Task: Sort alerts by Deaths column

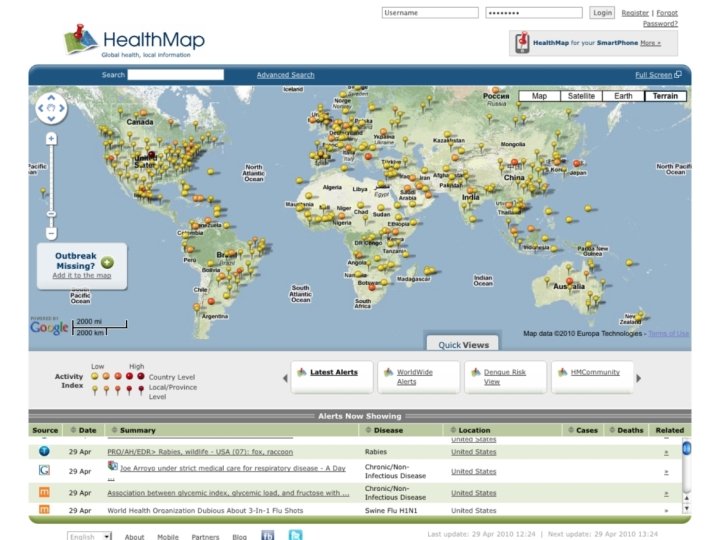Action: coord(626,430)
